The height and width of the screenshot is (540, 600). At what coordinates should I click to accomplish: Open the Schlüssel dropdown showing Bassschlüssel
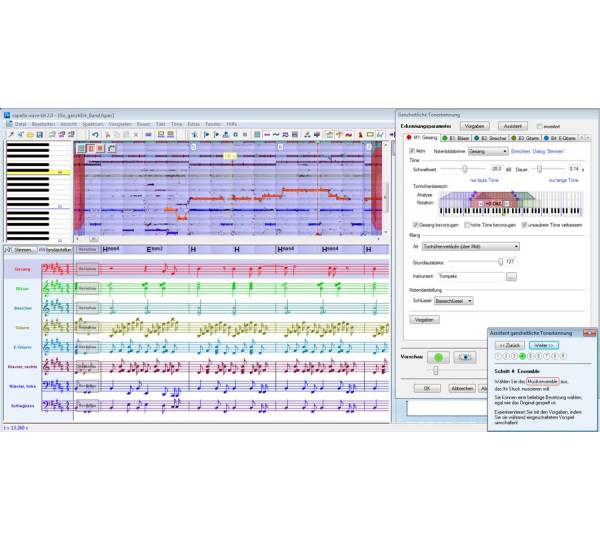point(455,300)
